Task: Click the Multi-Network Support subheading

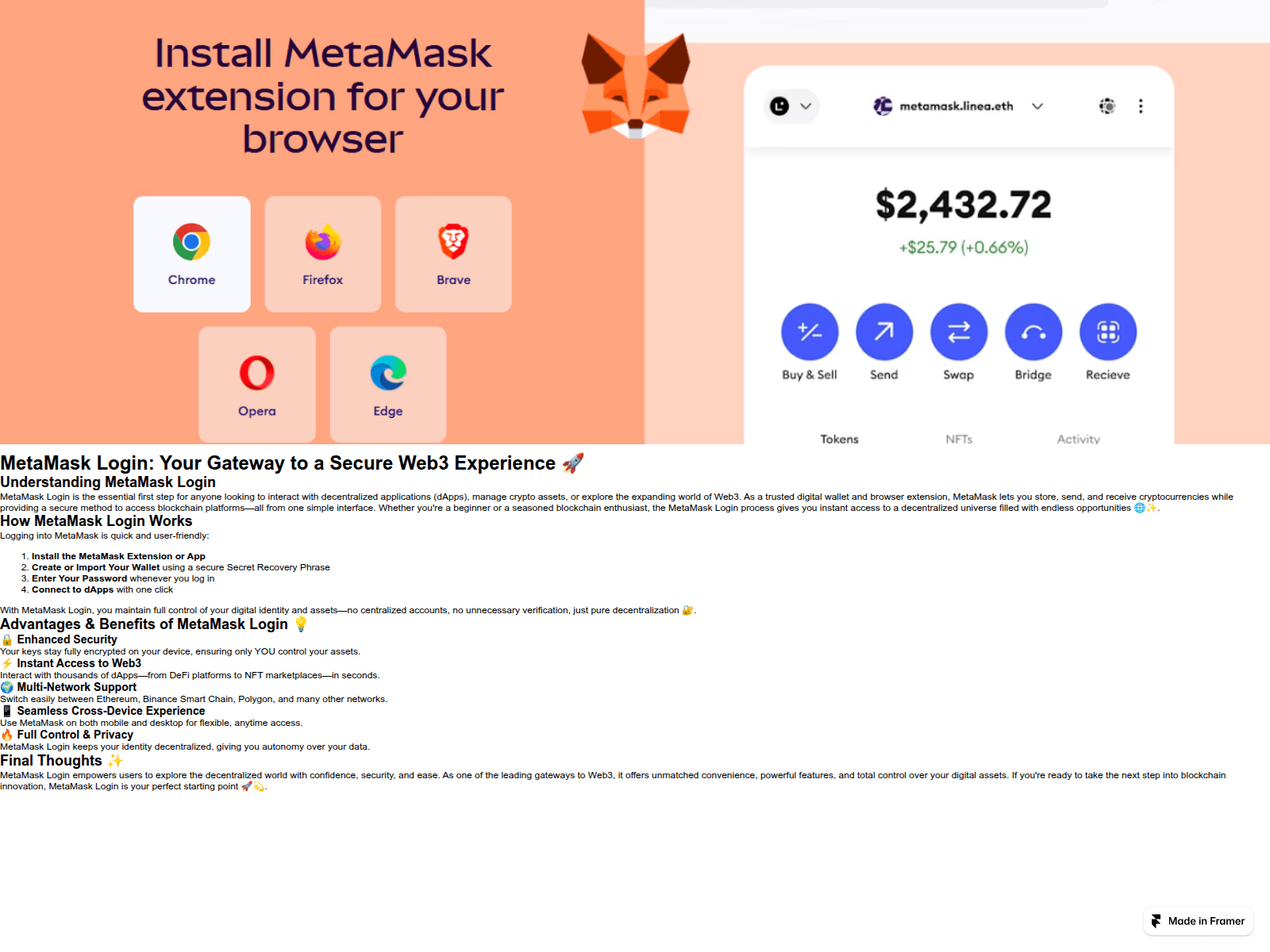Action: click(68, 687)
